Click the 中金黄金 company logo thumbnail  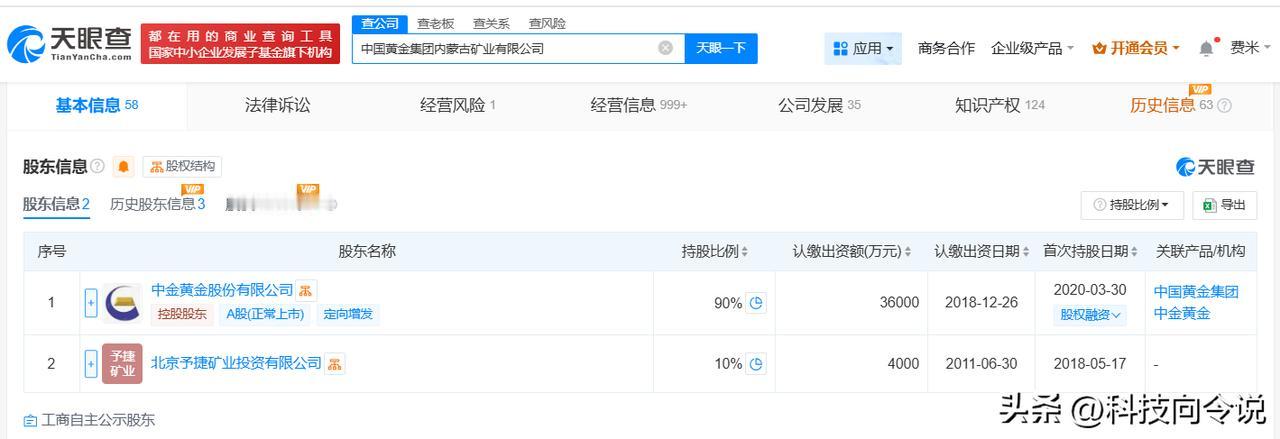122,303
